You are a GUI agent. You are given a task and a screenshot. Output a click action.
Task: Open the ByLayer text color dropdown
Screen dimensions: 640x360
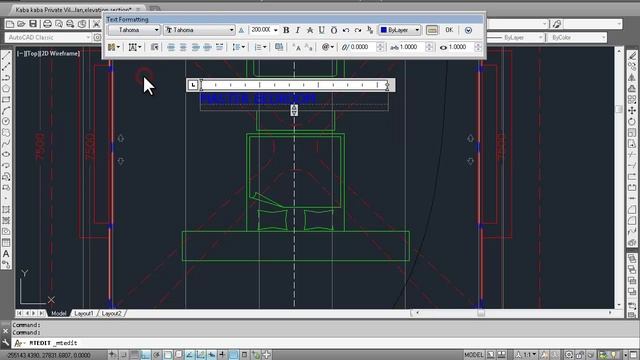[400, 30]
